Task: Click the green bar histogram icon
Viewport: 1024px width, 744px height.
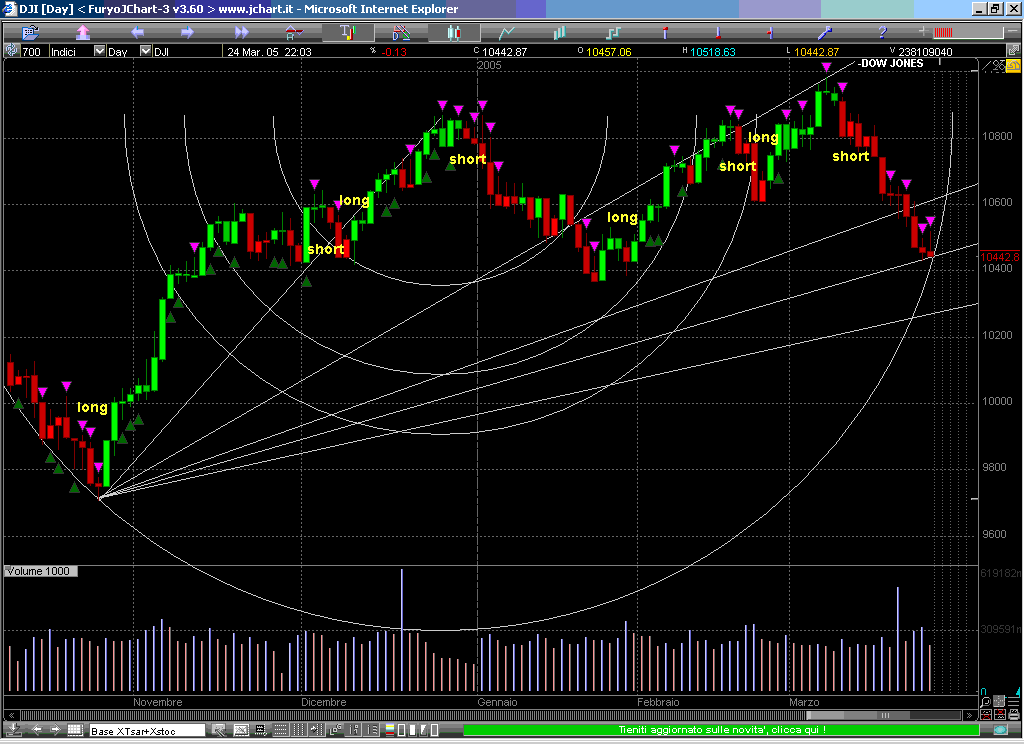Action: [560, 32]
